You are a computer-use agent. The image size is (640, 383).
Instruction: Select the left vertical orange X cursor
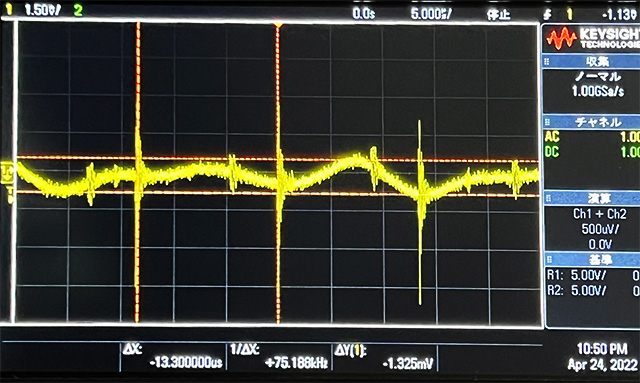(138, 171)
